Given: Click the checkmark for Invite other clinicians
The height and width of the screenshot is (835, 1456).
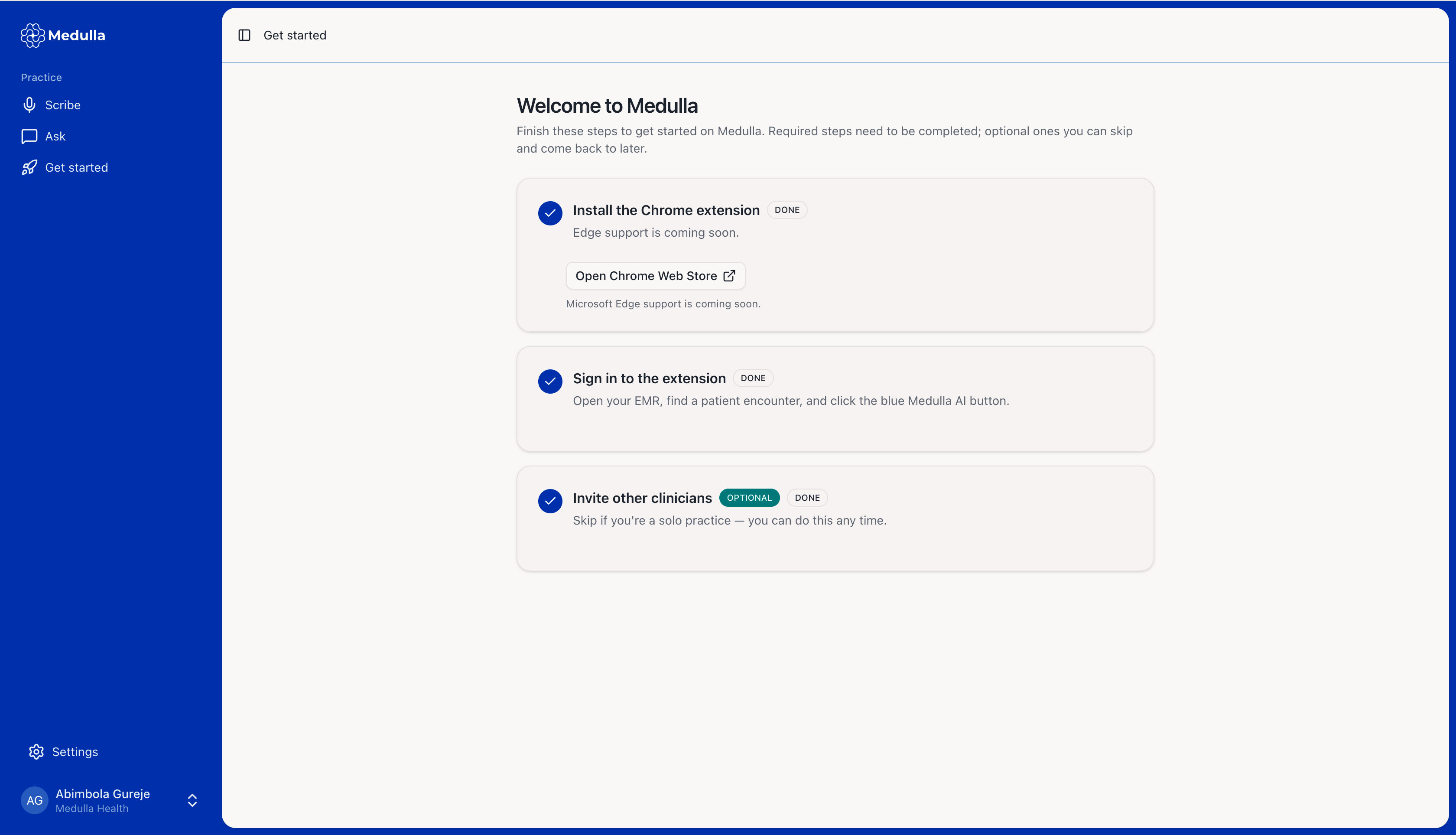Looking at the screenshot, I should (550, 501).
